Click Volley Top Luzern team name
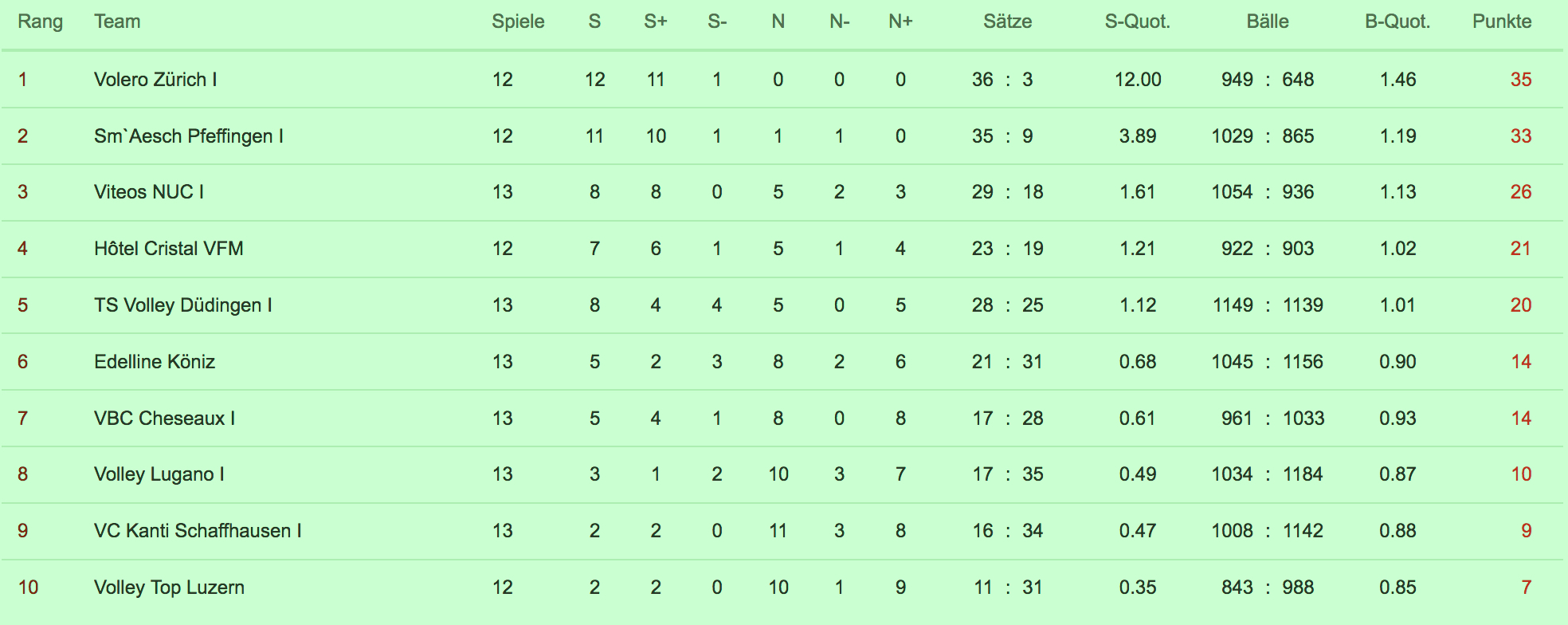Viewport: 1568px width, 625px height. tap(169, 588)
